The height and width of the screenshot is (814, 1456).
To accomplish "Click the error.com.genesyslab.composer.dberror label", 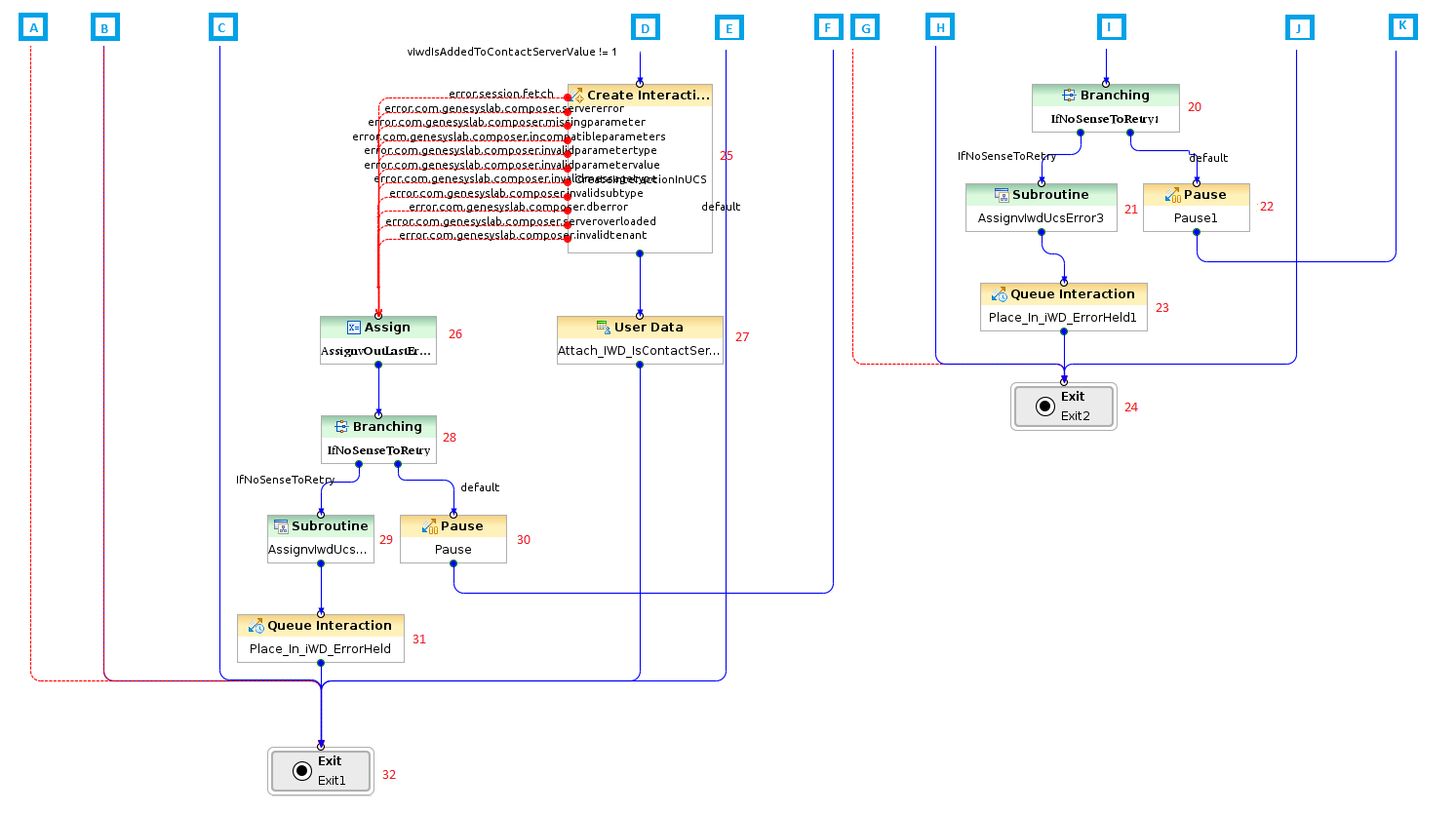I will click(519, 207).
